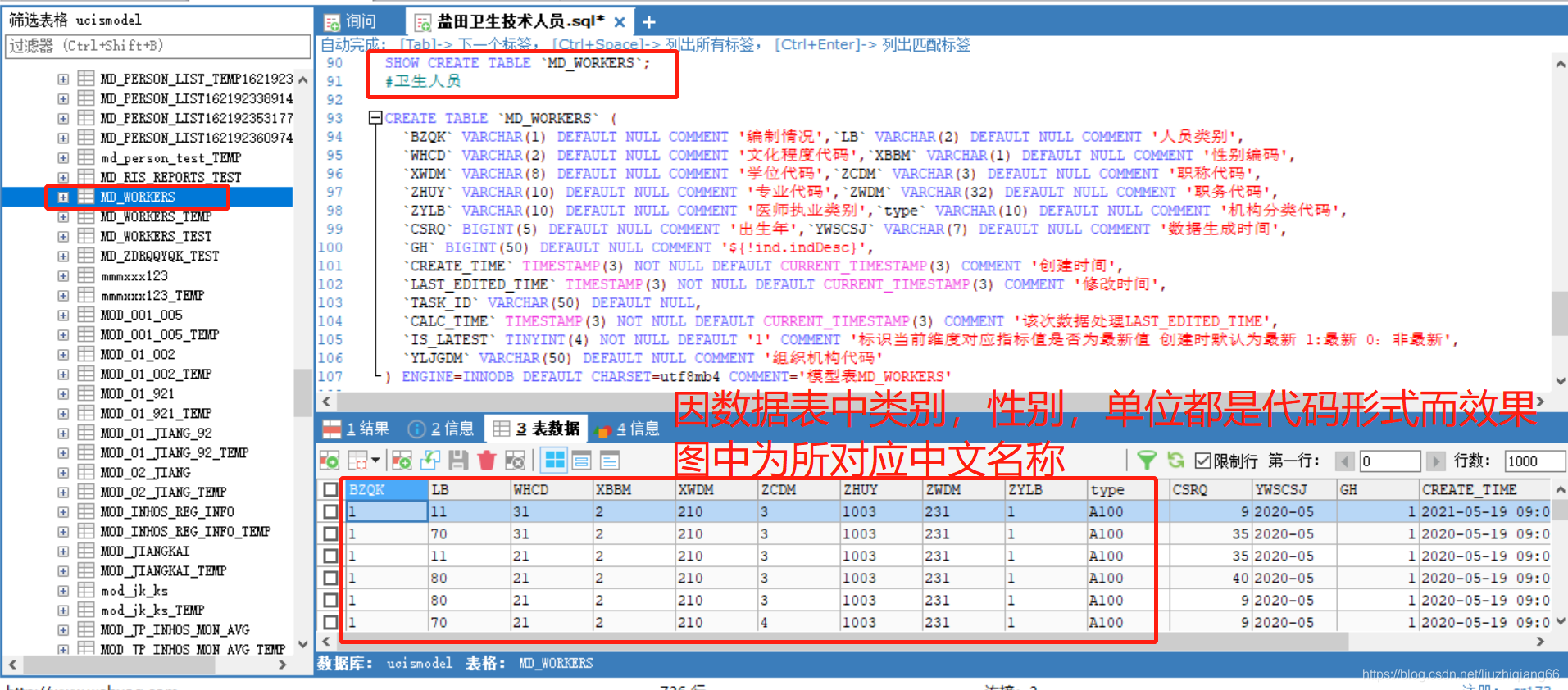The width and height of the screenshot is (1568, 690).
Task: Open the copy-rows dropdown arrow
Action: (375, 461)
